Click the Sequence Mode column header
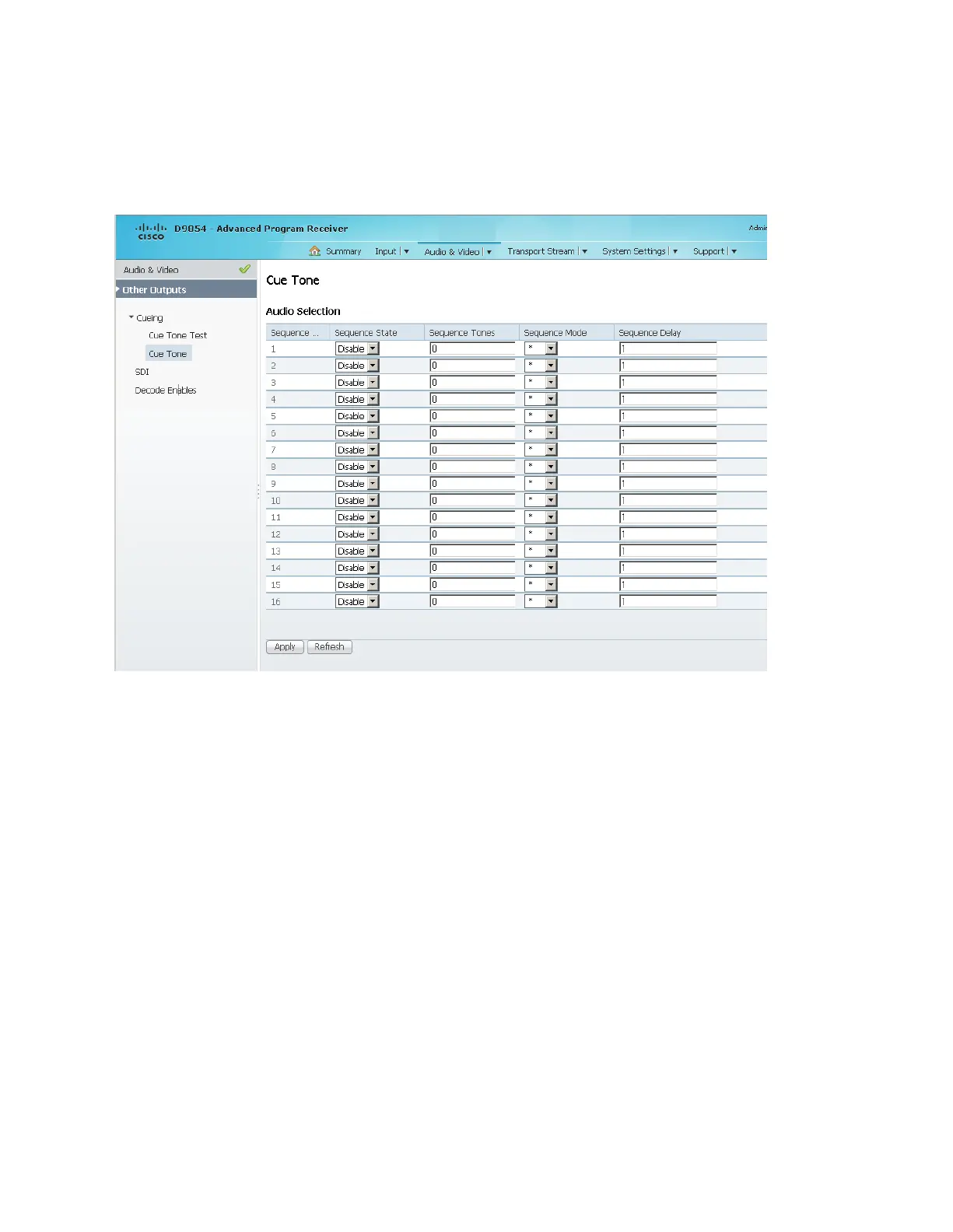Viewport: 953px width, 1232px height. (566, 332)
